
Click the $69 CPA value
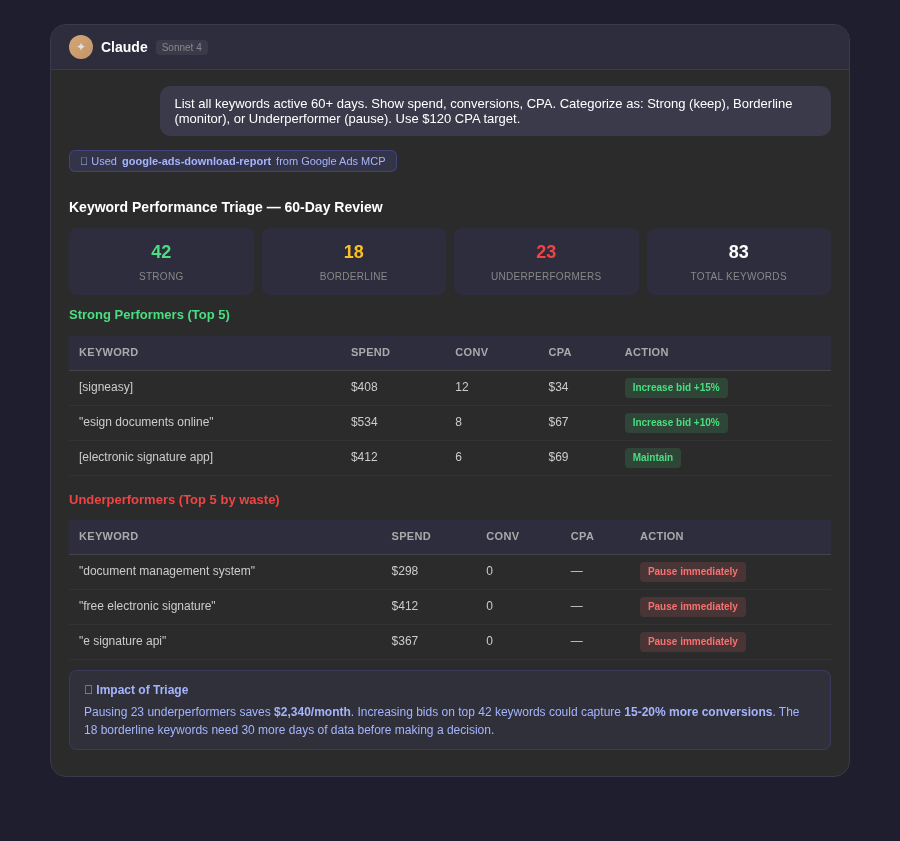(x=558, y=457)
